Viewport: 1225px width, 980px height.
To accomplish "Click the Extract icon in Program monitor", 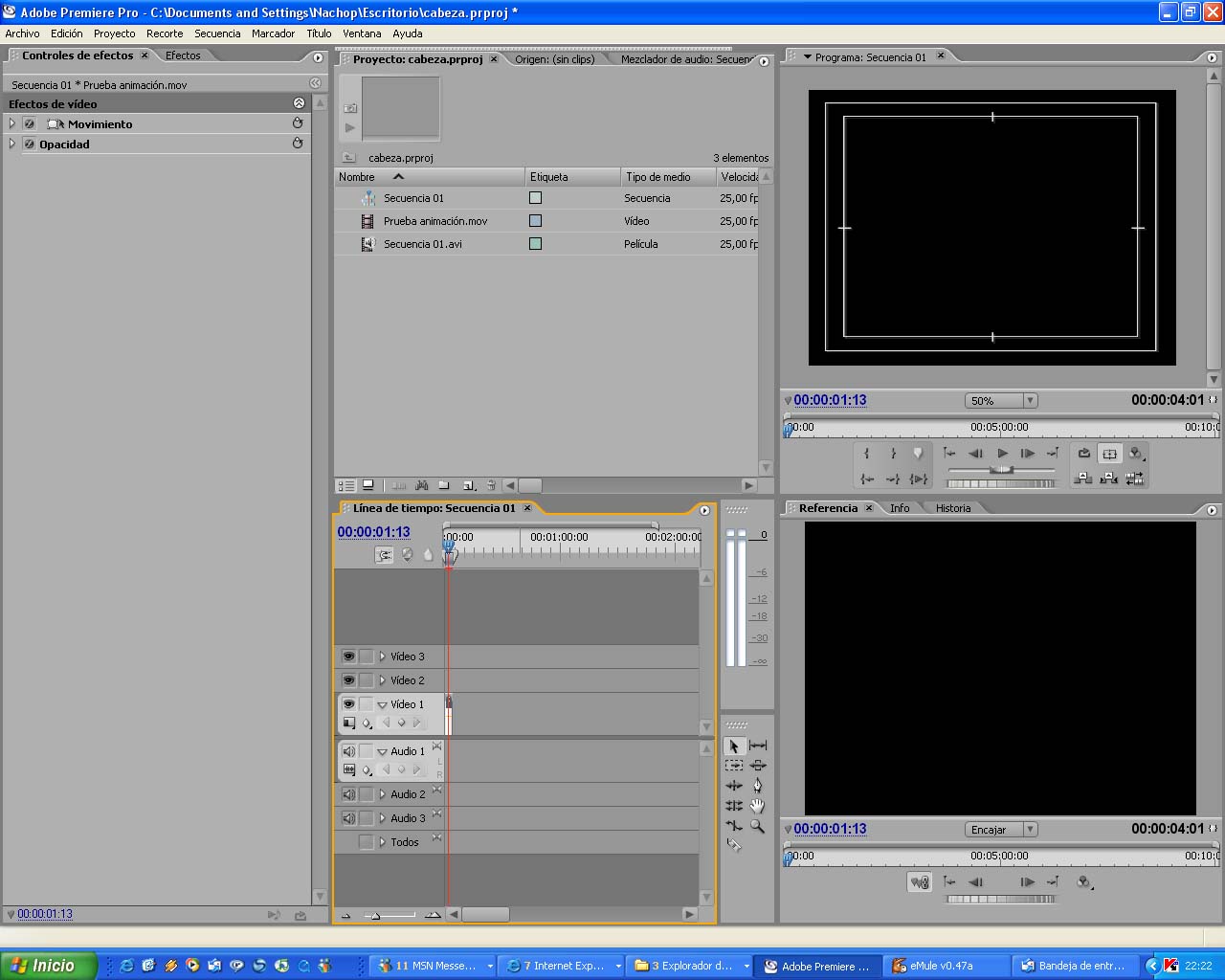I will (x=1109, y=479).
